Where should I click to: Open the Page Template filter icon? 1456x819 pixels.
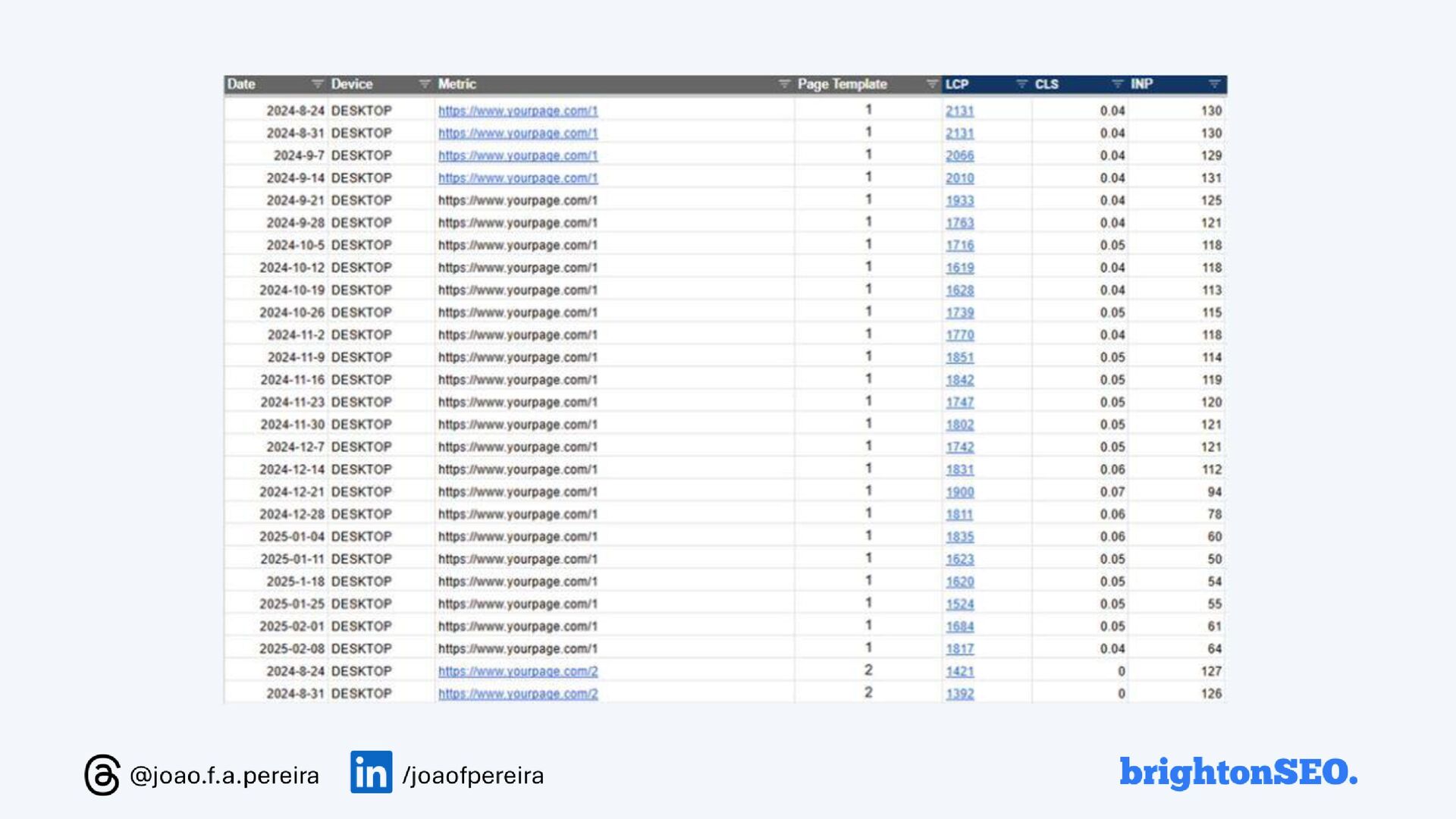[932, 84]
